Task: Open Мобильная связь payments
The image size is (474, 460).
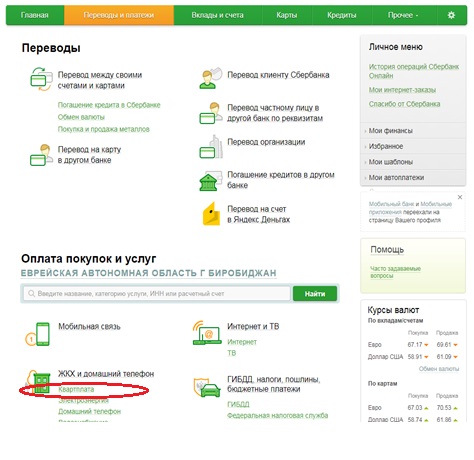Action: 89,326
